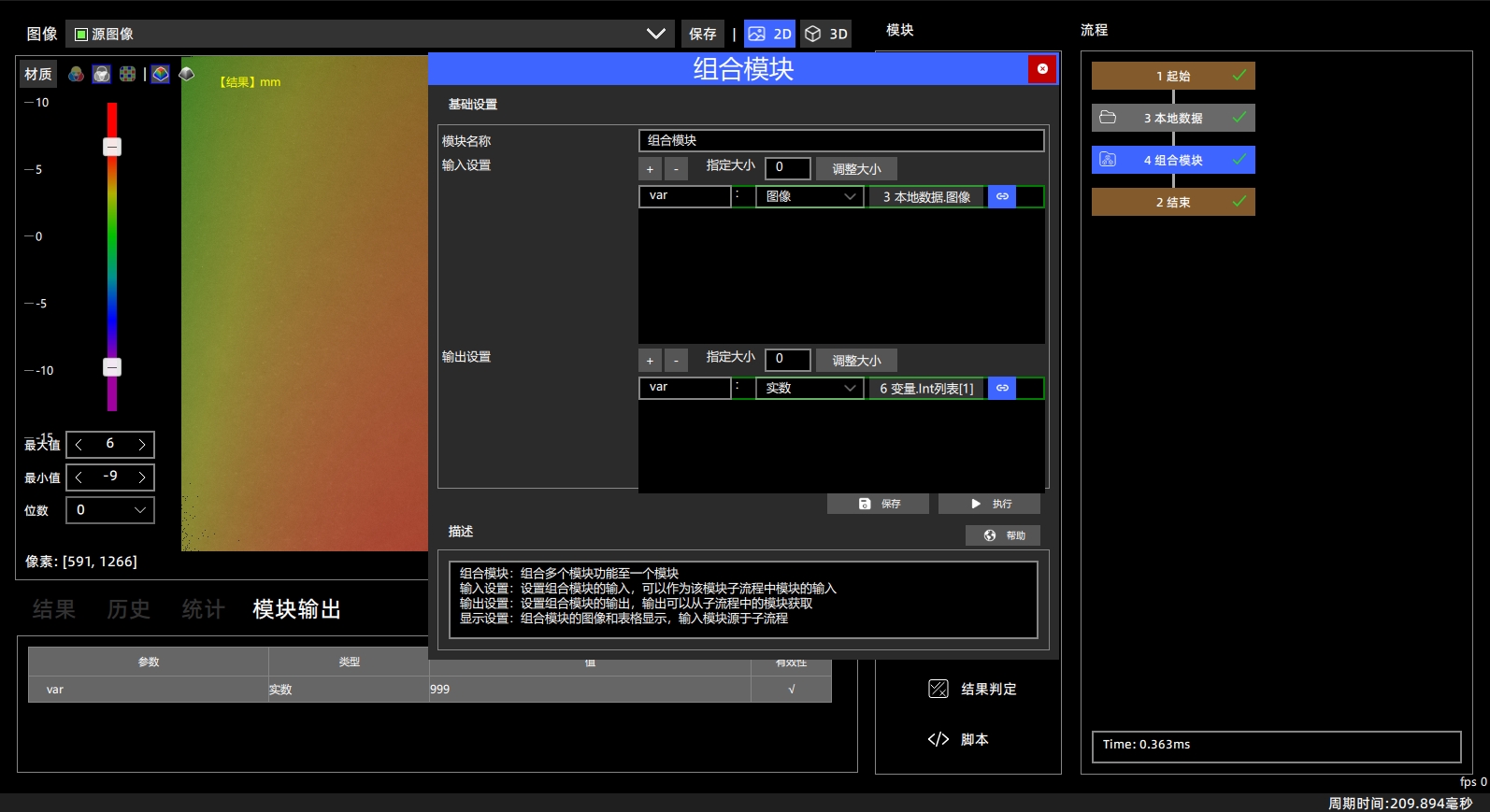Decrease 最小值 with the left arrow

coord(79,477)
